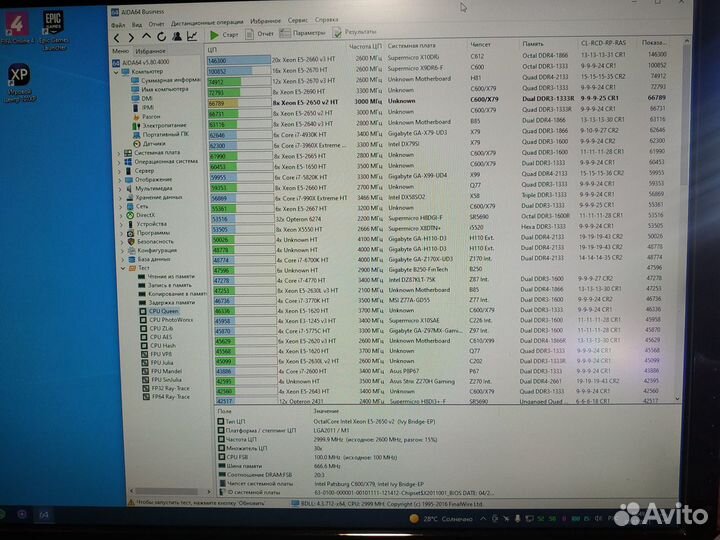Select the CPU AES benchmark

coord(156,337)
